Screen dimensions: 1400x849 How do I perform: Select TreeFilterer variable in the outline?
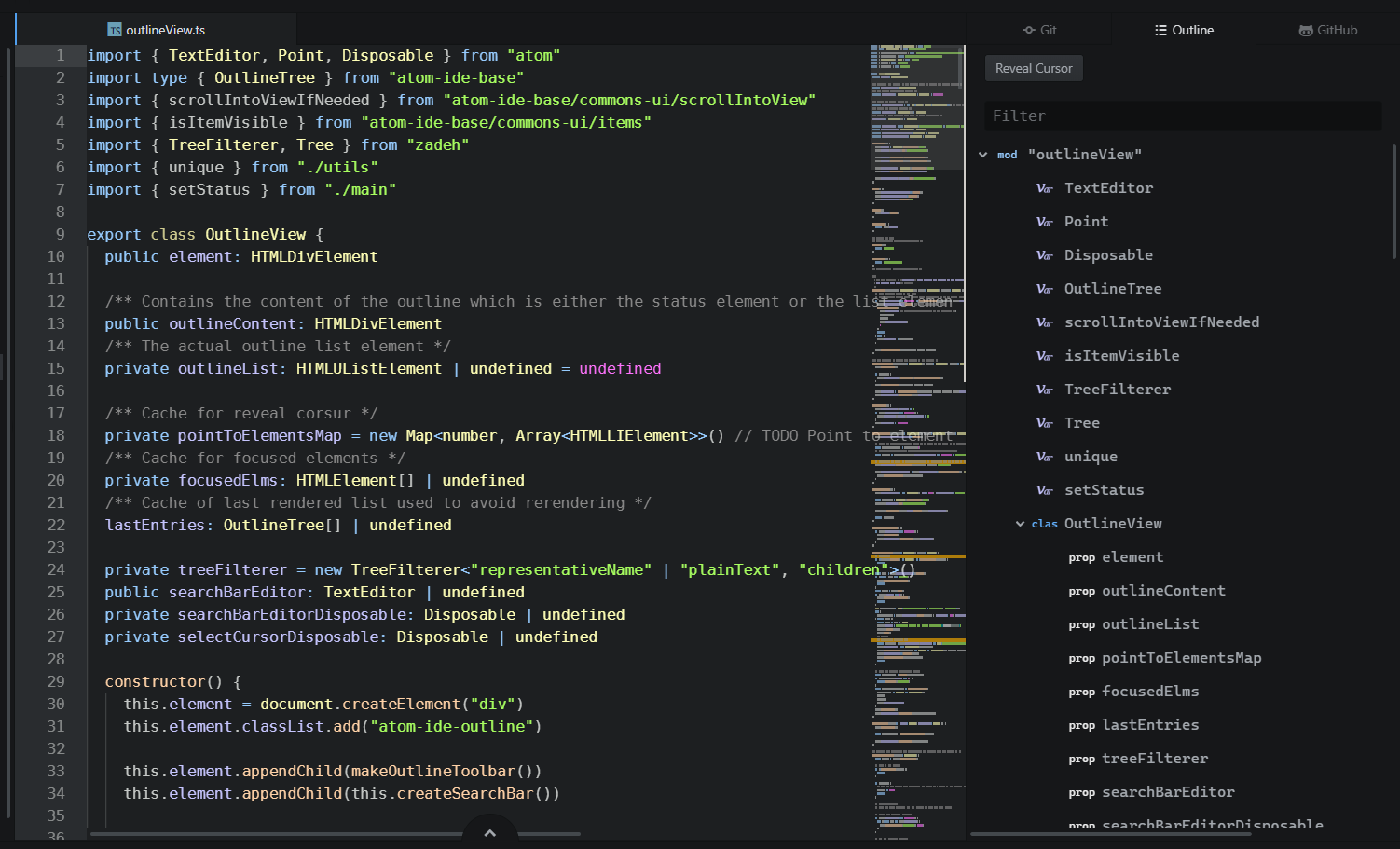(1118, 390)
